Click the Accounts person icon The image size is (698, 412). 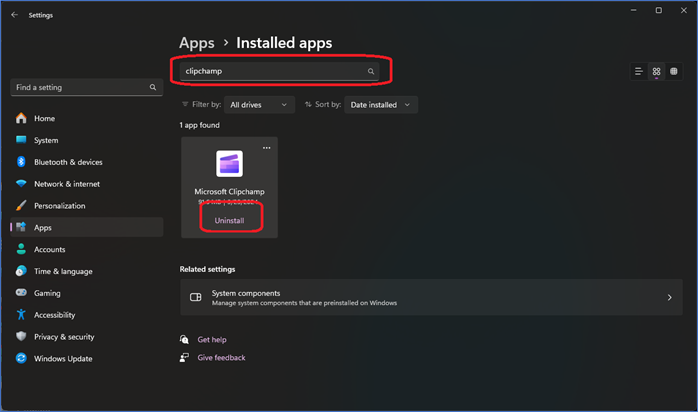tap(21, 249)
